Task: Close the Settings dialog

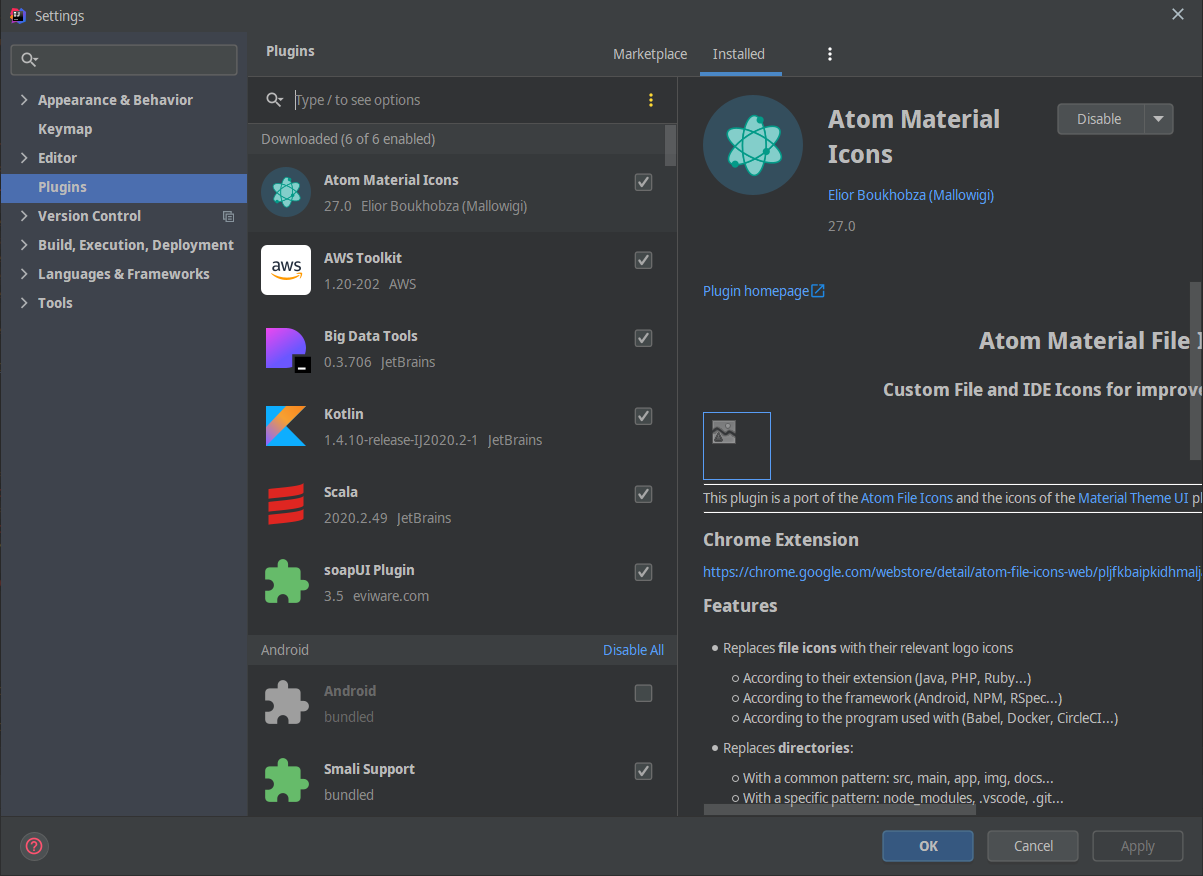Action: (1178, 14)
